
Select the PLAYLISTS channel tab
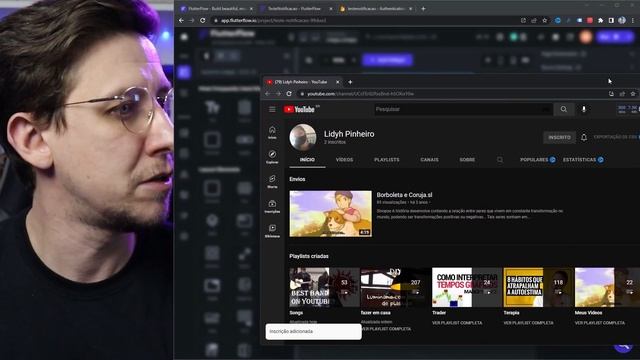pos(387,160)
